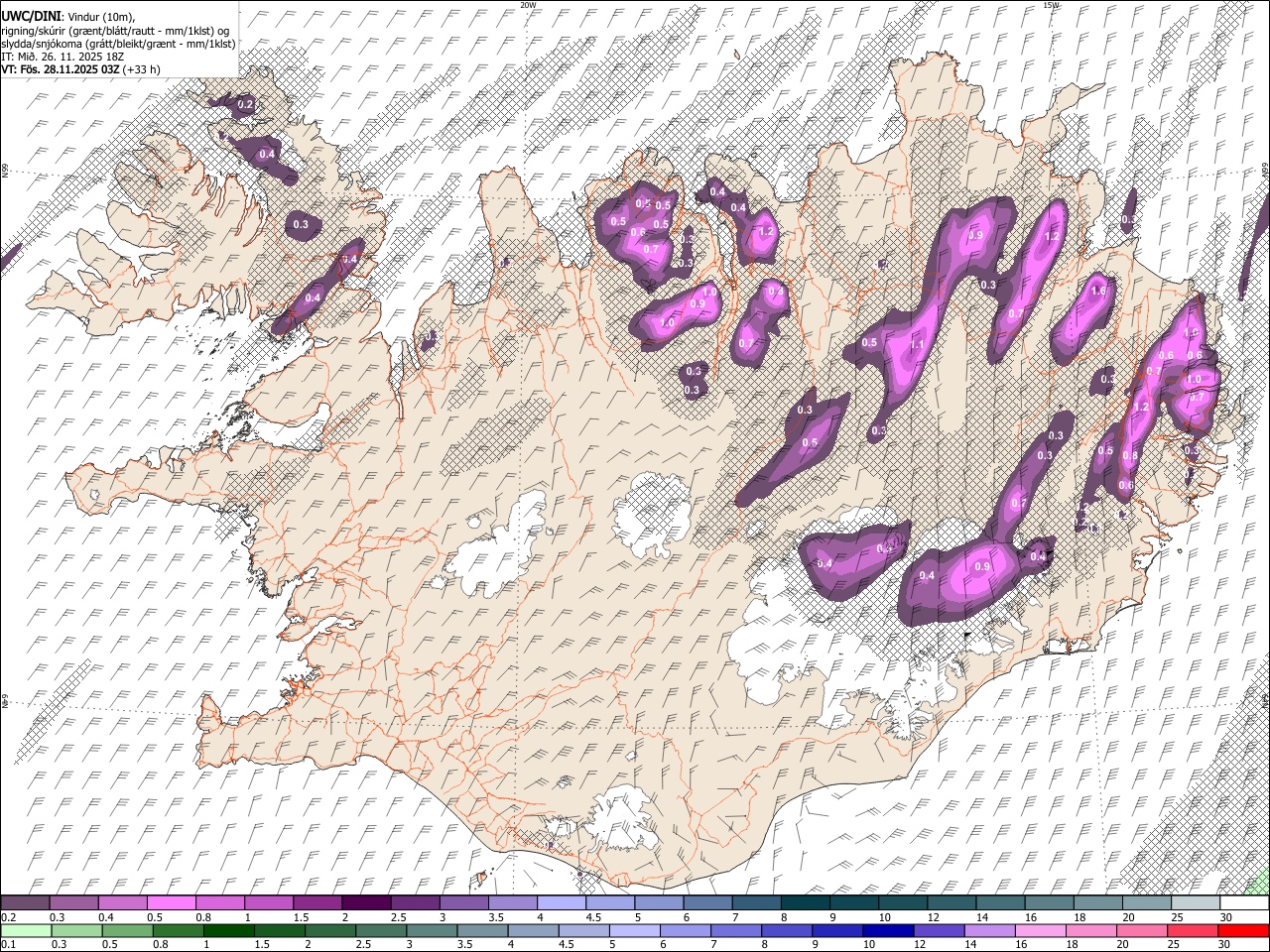This screenshot has width=1270, height=952.
Task: Click the '25' label in the lower legend row
Action: (x=1176, y=945)
